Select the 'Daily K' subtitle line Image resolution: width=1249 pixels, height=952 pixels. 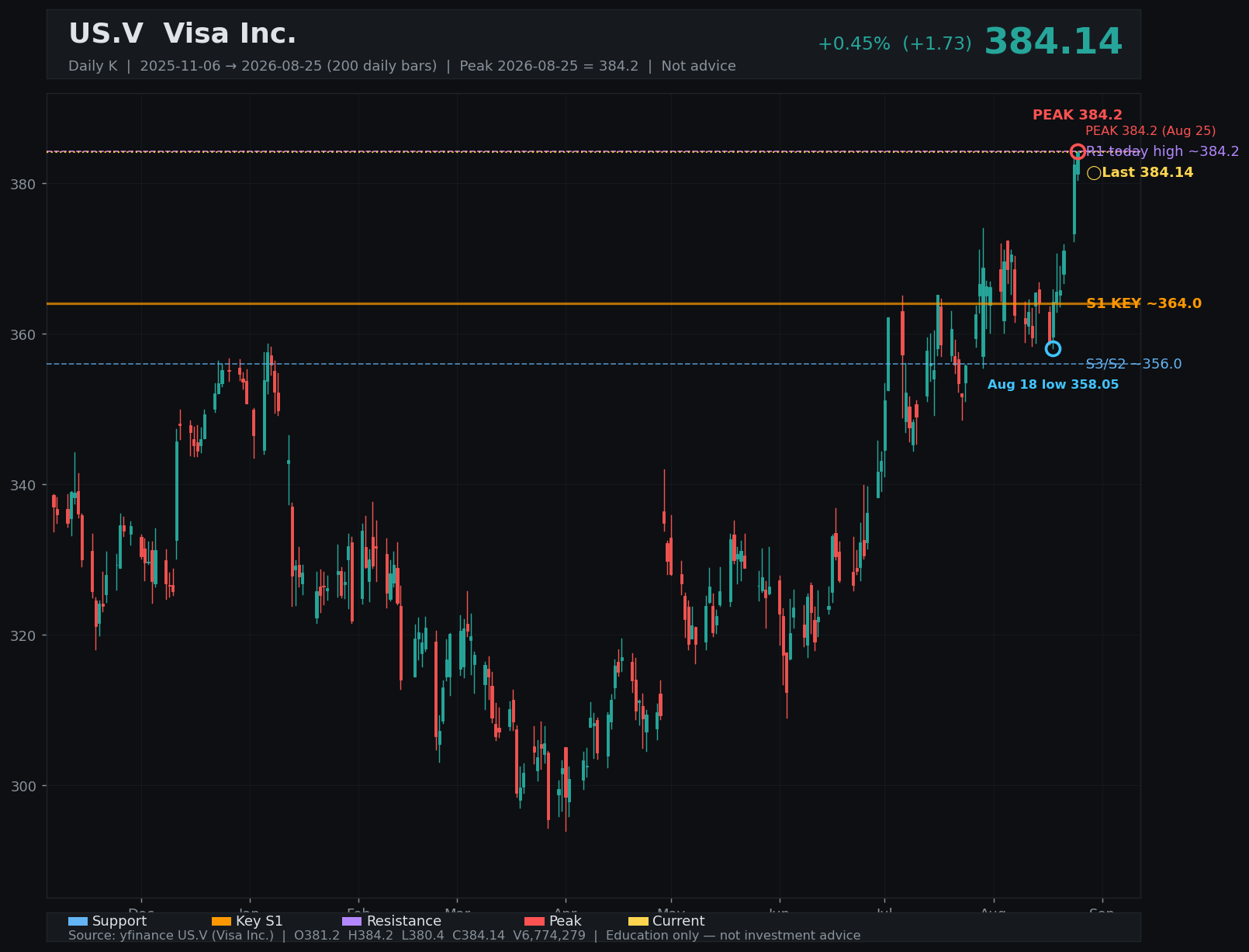click(402, 66)
